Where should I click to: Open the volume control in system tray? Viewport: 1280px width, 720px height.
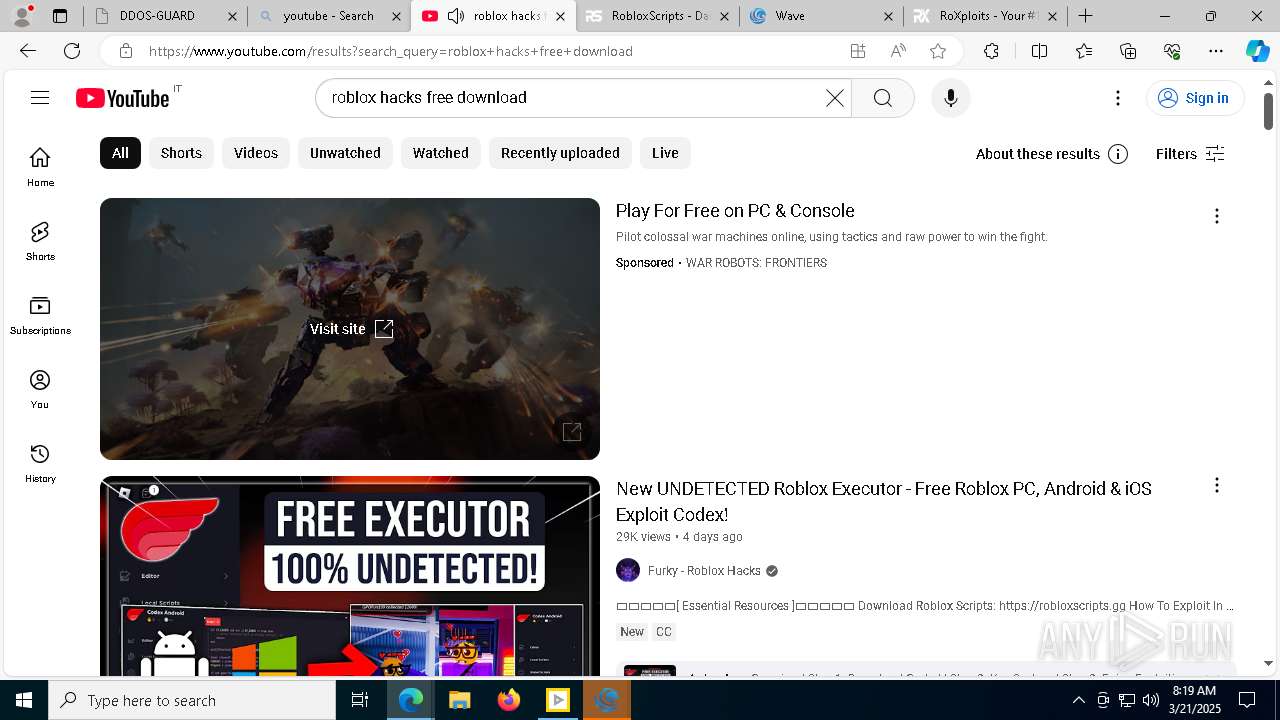pyautogui.click(x=1150, y=700)
